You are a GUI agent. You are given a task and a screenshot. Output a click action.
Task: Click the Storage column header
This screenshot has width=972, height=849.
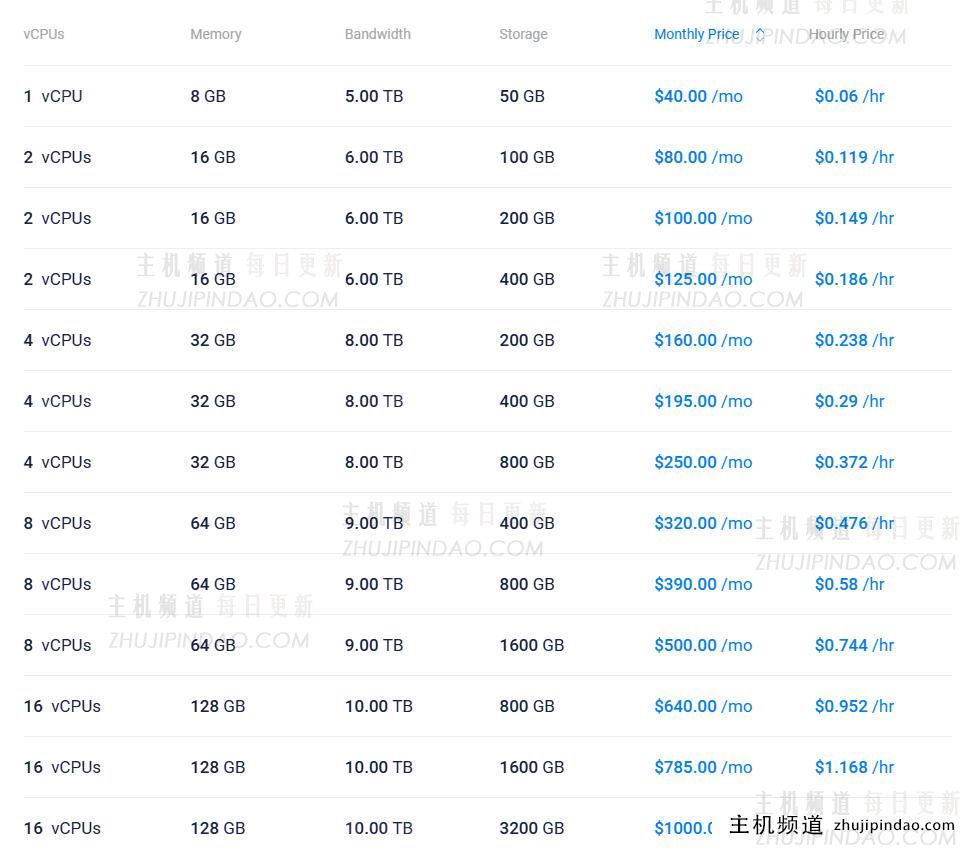click(x=523, y=35)
